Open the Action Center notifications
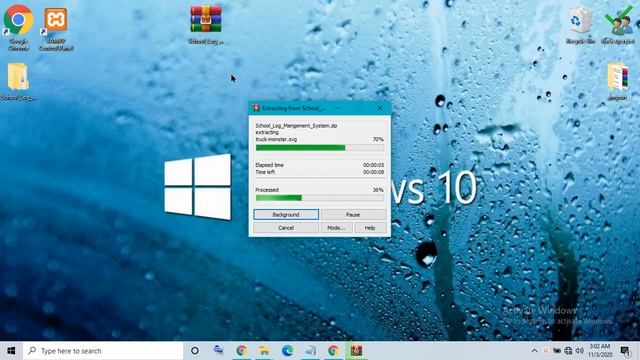 625,351
